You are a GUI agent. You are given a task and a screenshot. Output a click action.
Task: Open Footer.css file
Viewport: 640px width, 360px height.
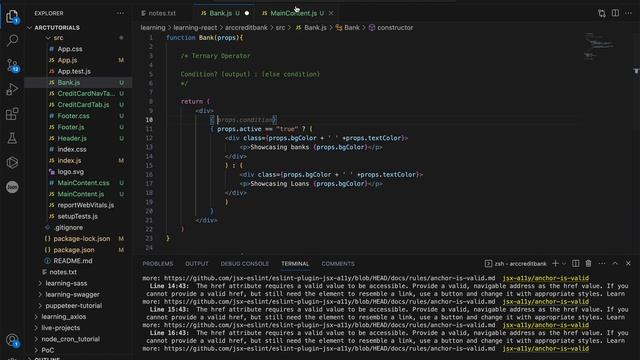pos(73,116)
